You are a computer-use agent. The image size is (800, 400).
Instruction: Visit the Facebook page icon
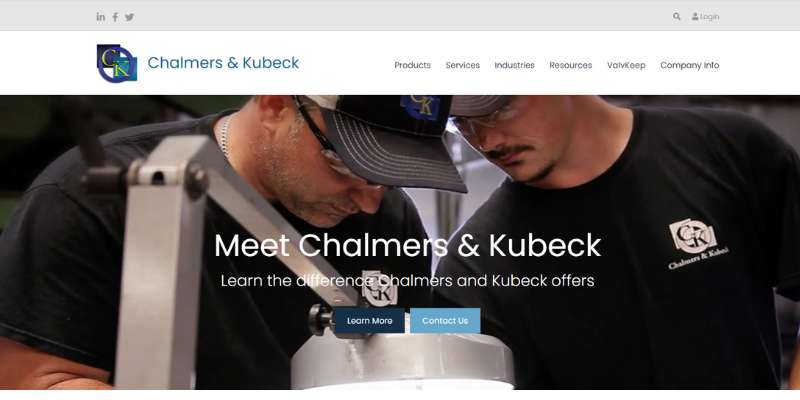[115, 17]
